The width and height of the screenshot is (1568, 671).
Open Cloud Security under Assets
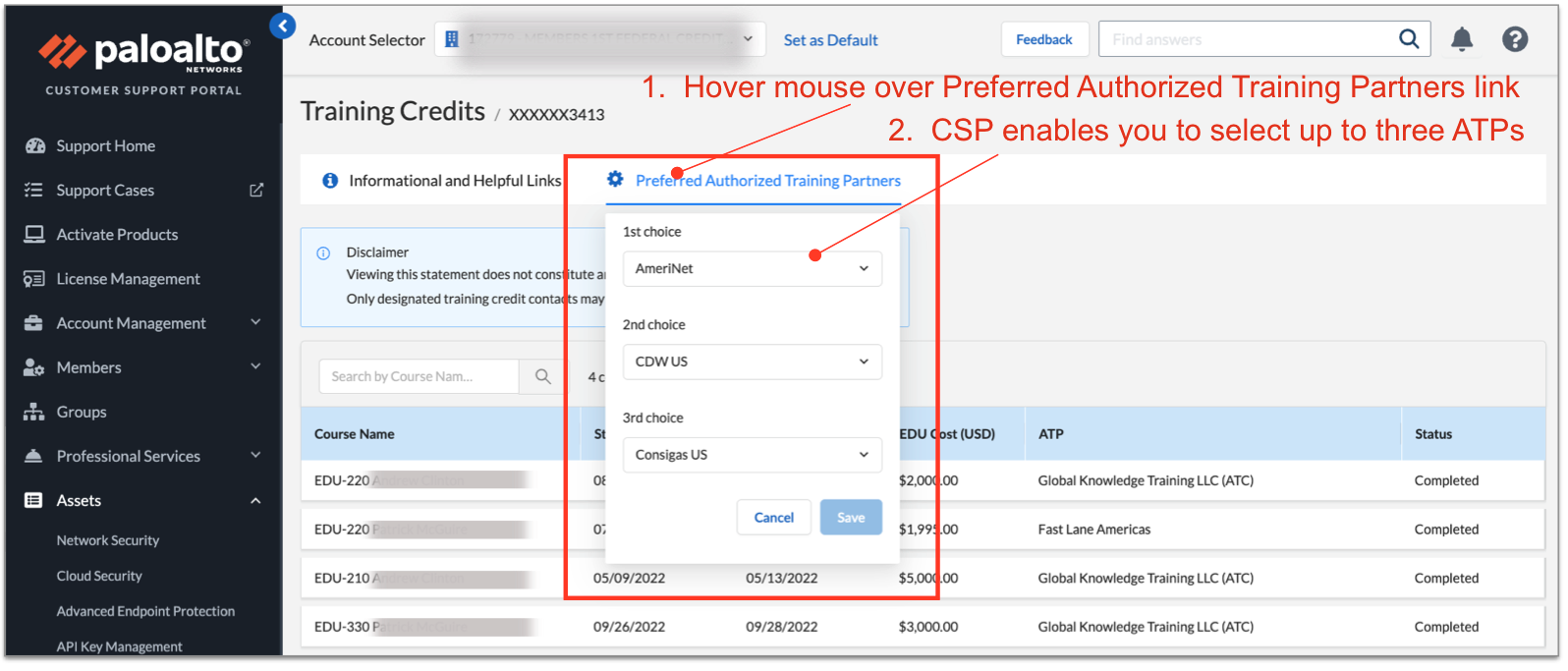tap(99, 577)
